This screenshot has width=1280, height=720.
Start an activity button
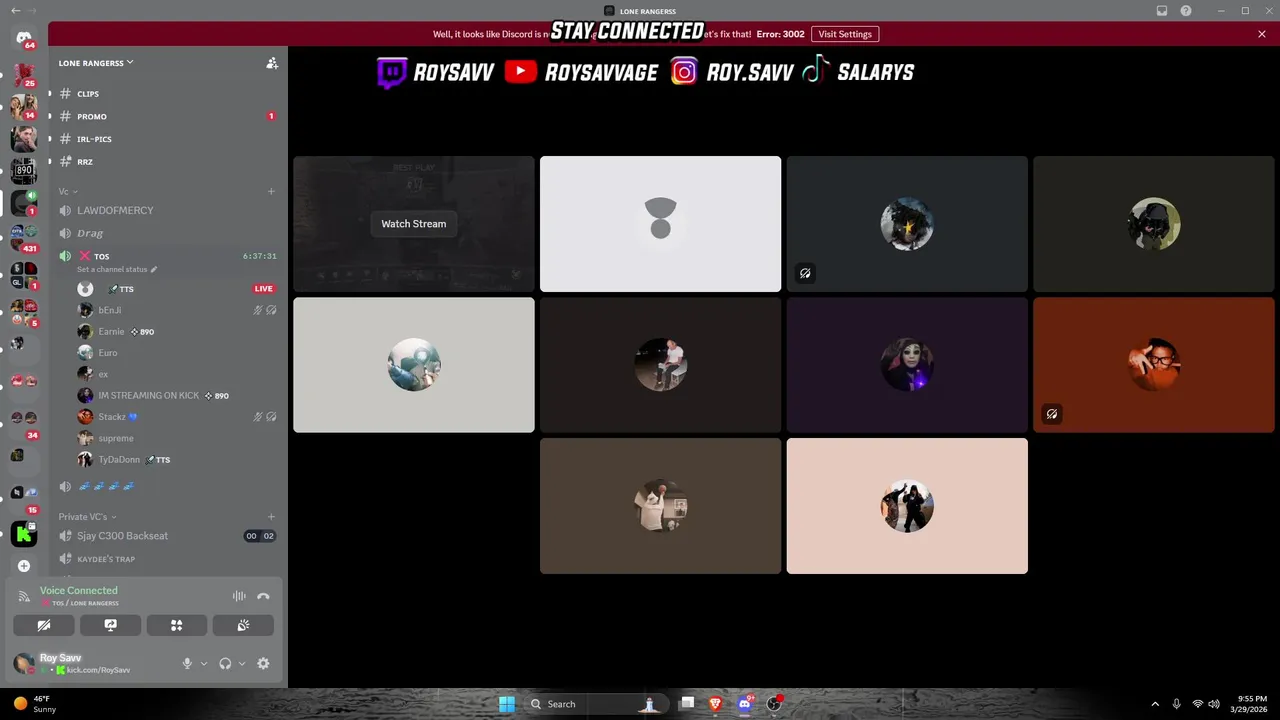pos(177,625)
